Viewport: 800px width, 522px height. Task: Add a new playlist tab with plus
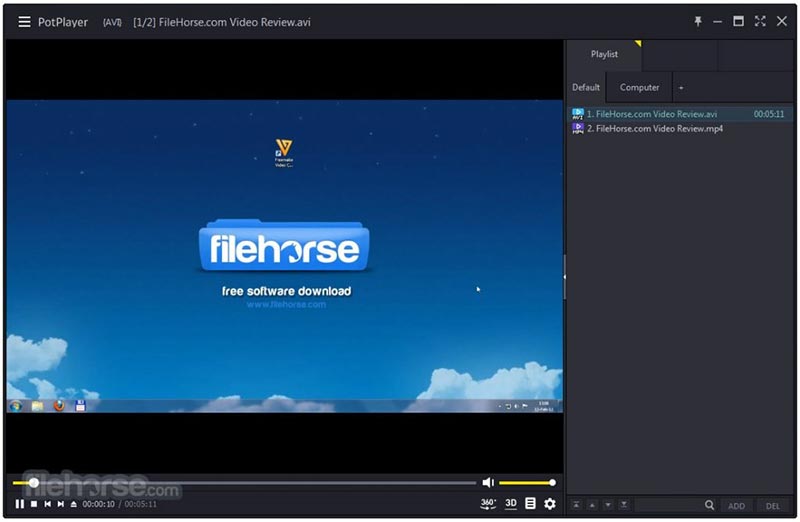click(x=681, y=87)
